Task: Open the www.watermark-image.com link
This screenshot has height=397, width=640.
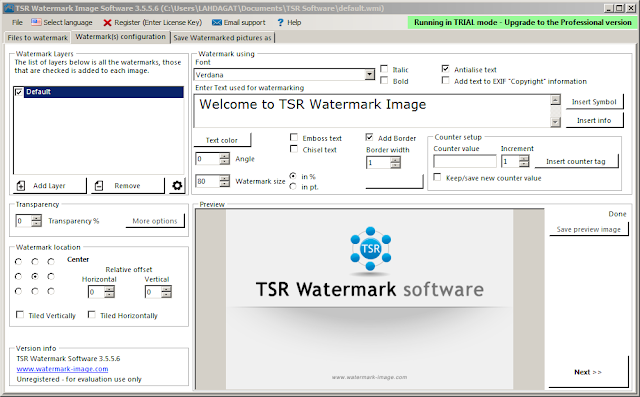Action: (x=62, y=369)
